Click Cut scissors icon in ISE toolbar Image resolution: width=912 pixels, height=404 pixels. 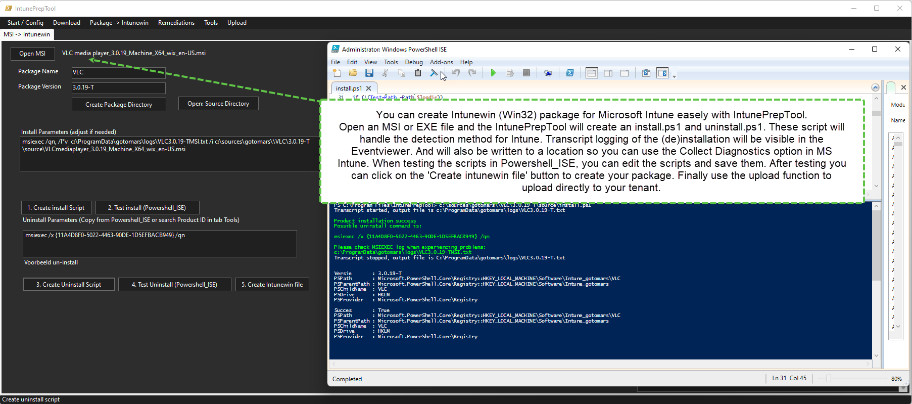coord(385,73)
